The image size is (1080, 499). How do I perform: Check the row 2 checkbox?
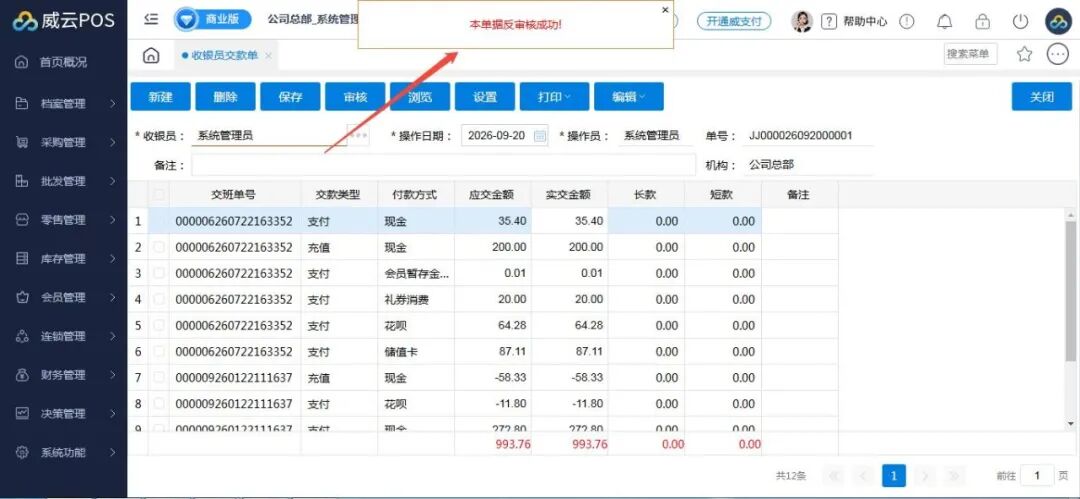tap(159, 247)
